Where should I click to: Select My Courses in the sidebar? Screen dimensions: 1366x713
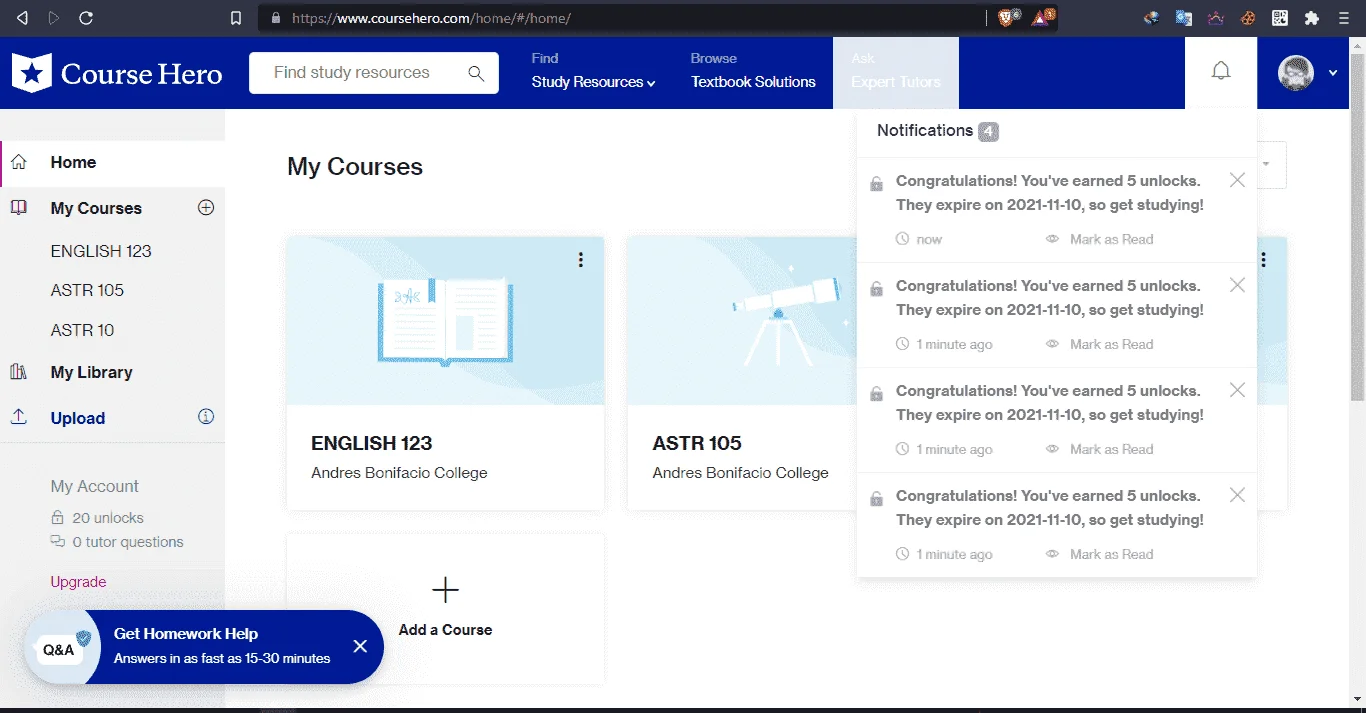96,208
